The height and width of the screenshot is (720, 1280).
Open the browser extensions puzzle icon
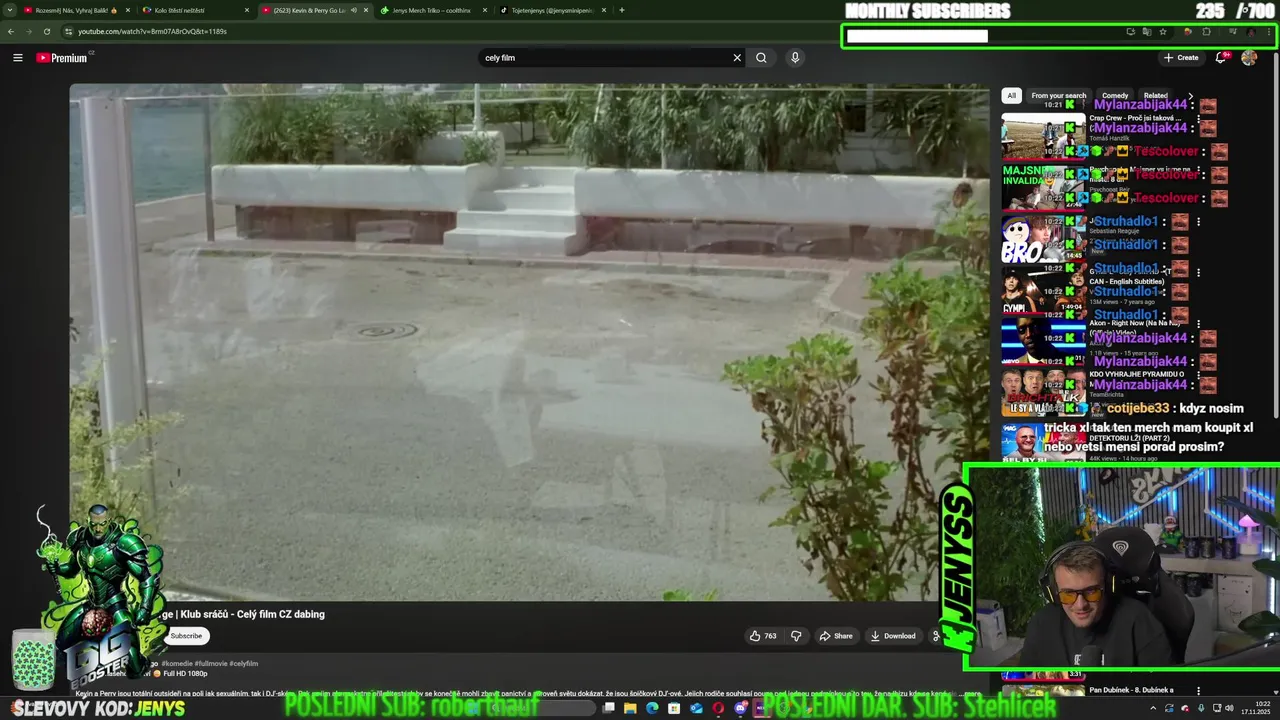click(x=1206, y=32)
